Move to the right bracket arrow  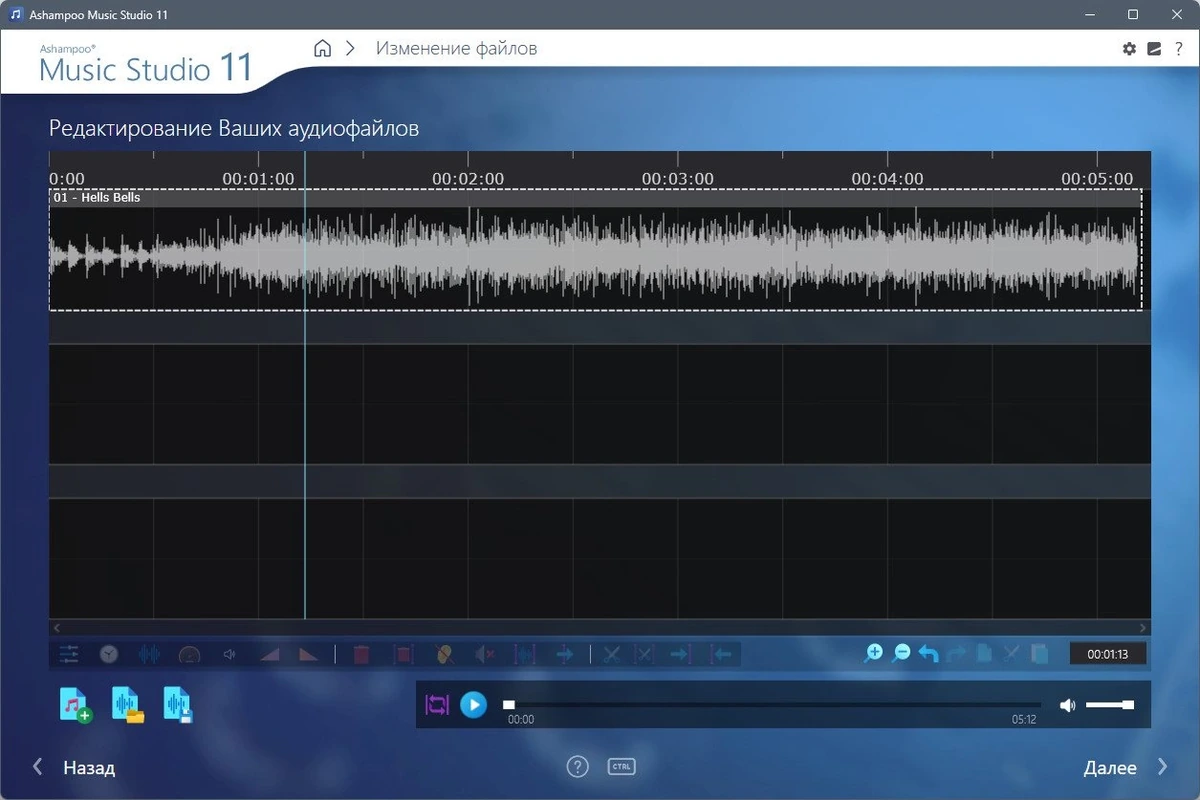(680, 655)
